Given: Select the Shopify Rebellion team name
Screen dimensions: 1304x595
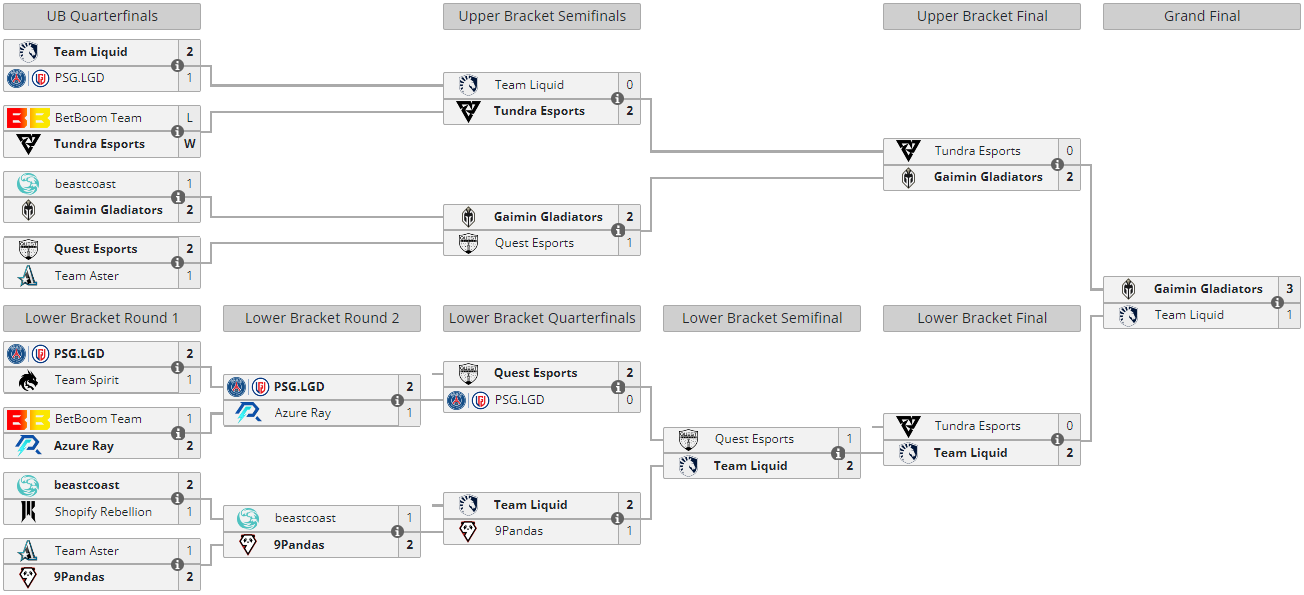Looking at the screenshot, I should (103, 512).
